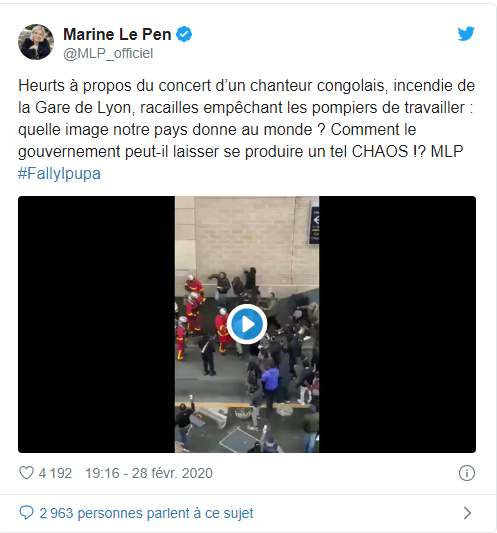Open the tweet info icon
The image size is (497, 533).
click(466, 473)
